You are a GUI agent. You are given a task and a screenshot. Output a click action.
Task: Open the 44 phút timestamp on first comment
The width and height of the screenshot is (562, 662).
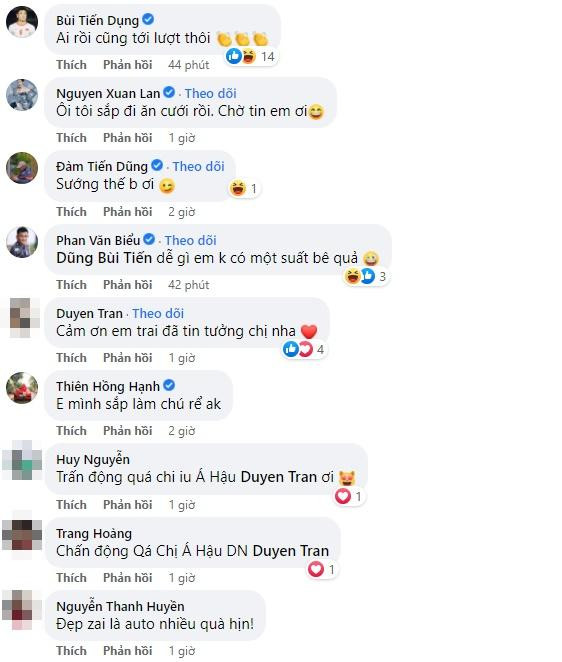[x=189, y=65]
